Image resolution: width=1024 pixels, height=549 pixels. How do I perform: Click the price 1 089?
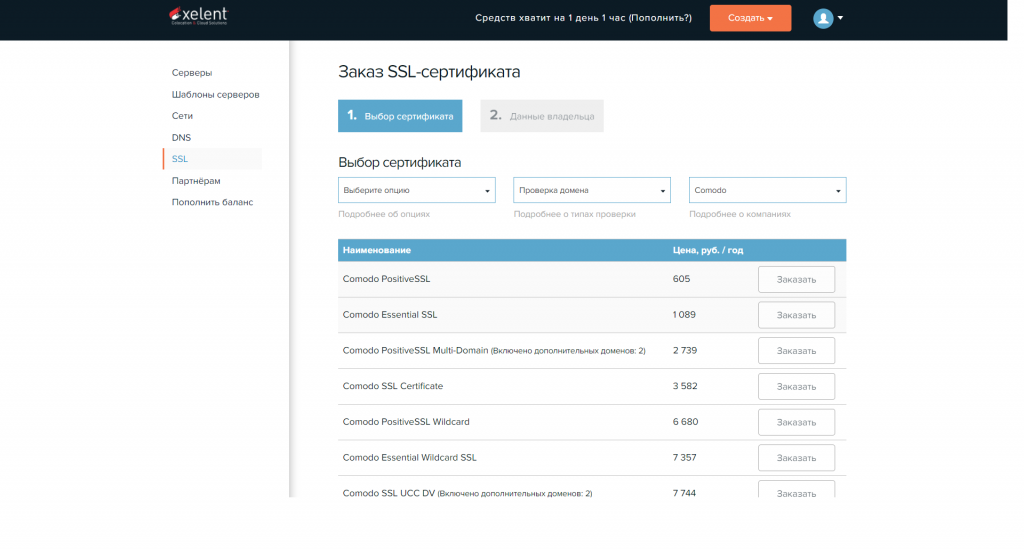[684, 315]
